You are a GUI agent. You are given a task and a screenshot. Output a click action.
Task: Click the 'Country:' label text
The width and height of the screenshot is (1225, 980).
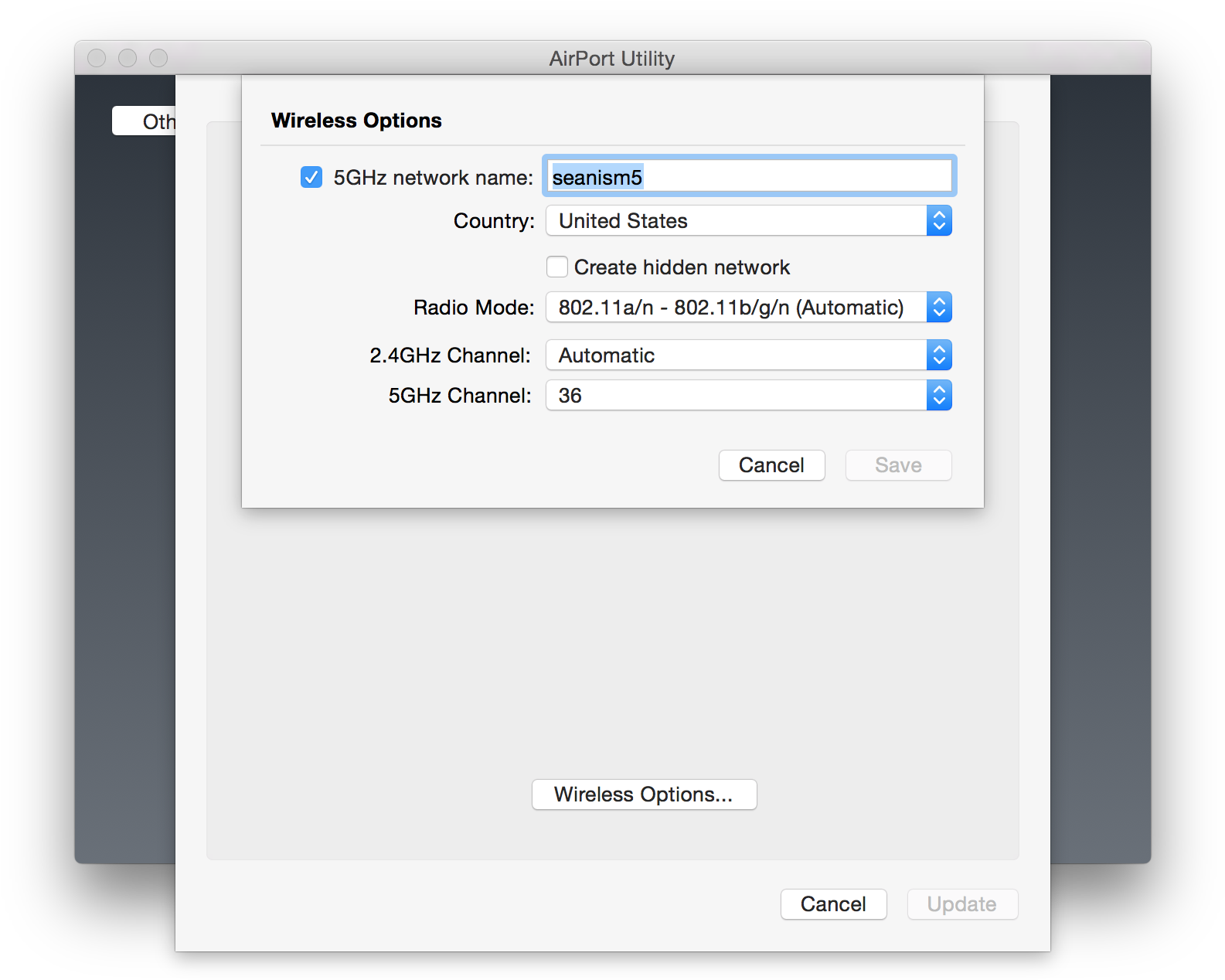point(493,221)
